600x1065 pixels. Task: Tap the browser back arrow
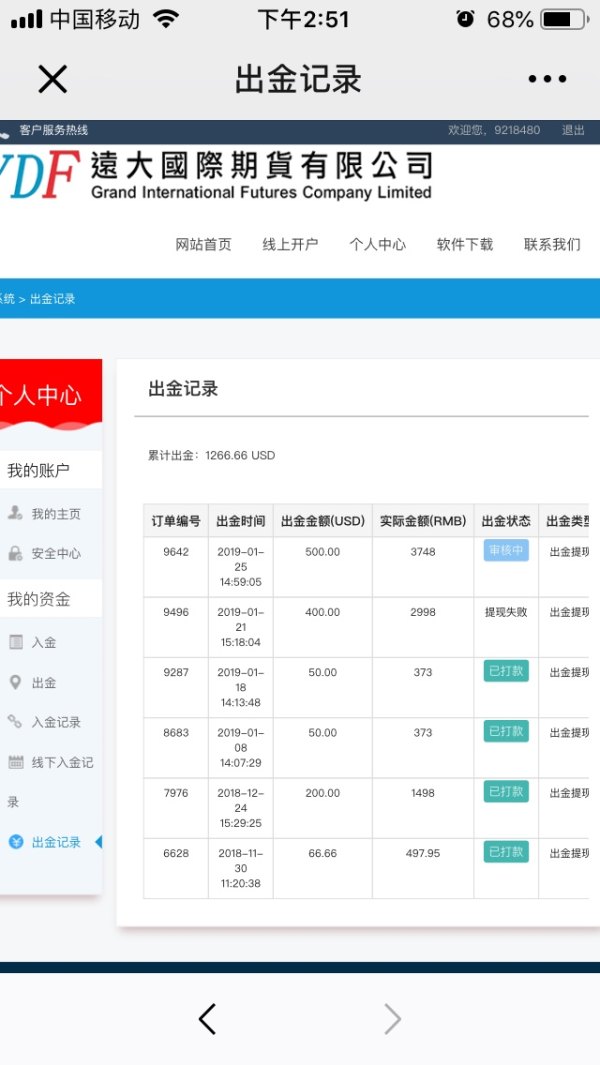(x=207, y=1019)
